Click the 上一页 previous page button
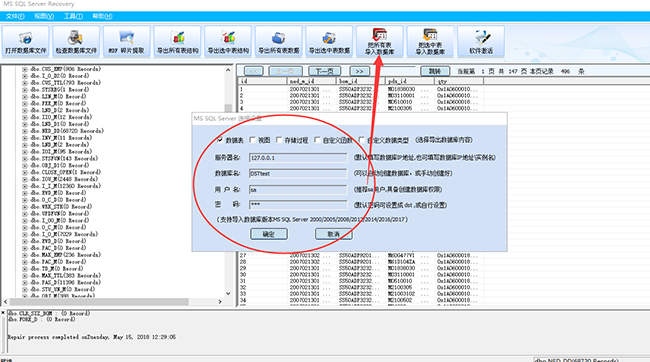The image size is (650, 362). (x=286, y=71)
